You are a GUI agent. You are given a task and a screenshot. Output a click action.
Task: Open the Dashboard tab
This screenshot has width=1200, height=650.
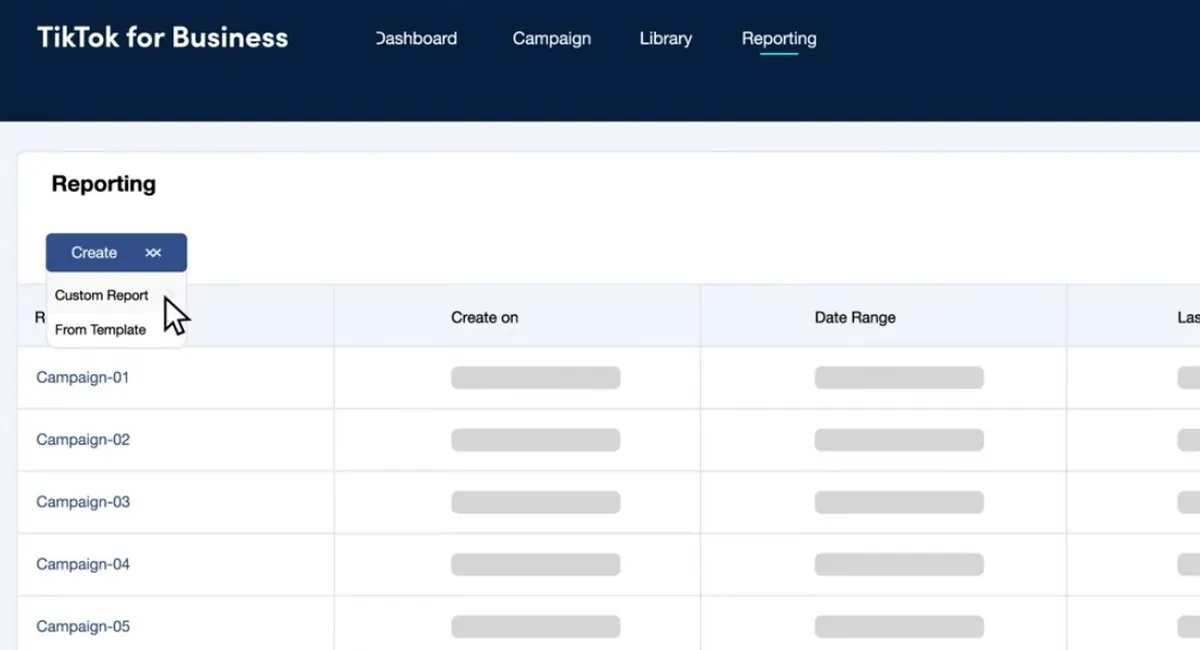click(x=416, y=39)
